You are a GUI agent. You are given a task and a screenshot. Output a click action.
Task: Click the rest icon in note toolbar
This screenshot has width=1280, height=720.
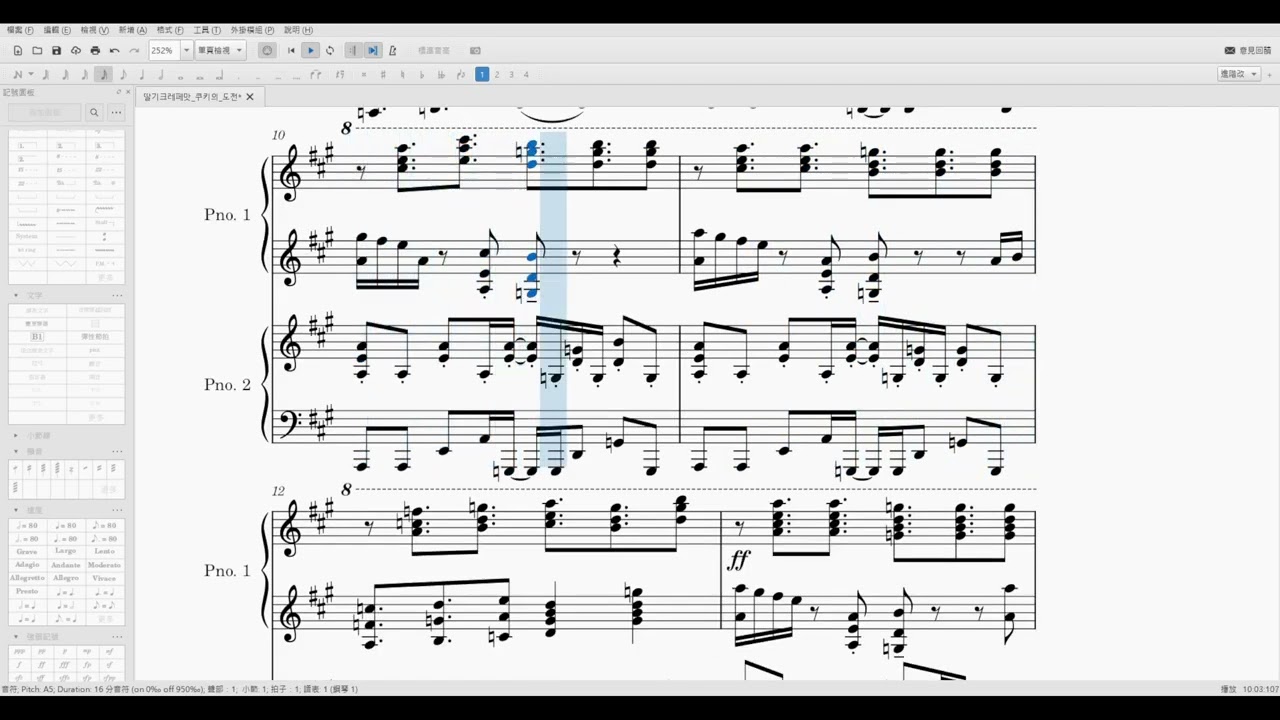click(x=341, y=74)
